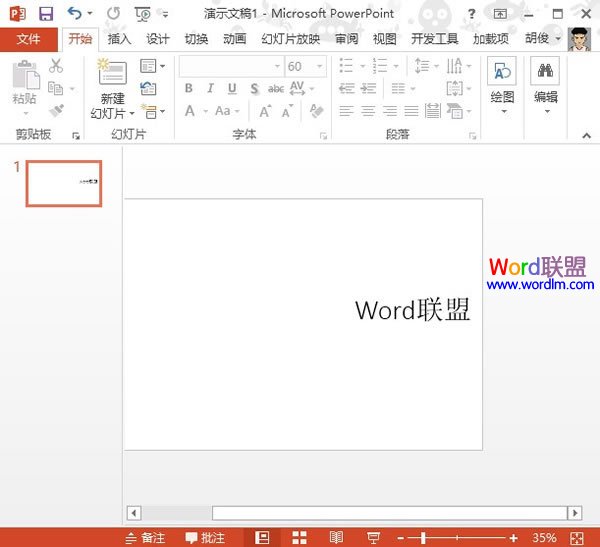
Task: Toggle Align Left paragraph
Action: [346, 111]
